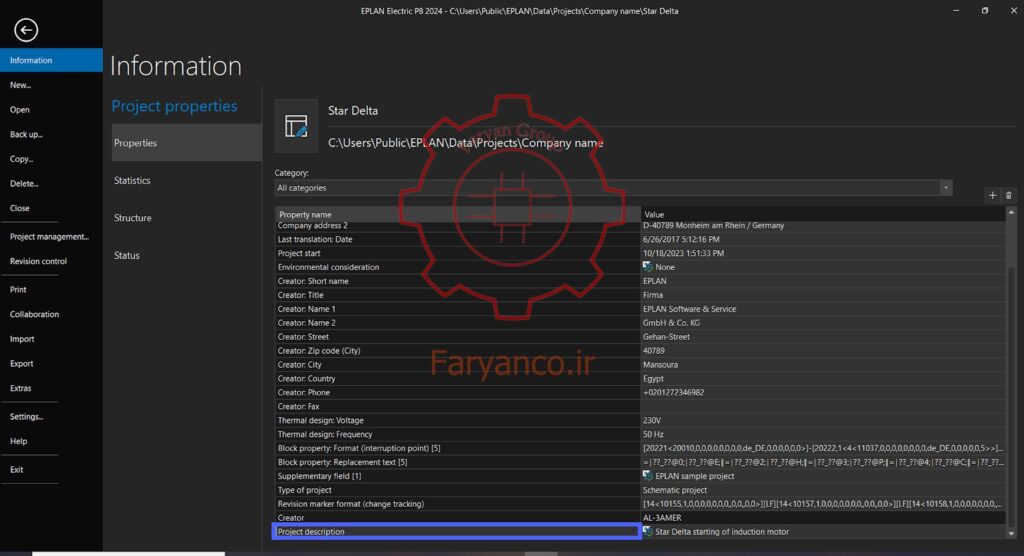The width and height of the screenshot is (1024, 556).
Task: Select Export in the left menu
Action: pos(22,364)
